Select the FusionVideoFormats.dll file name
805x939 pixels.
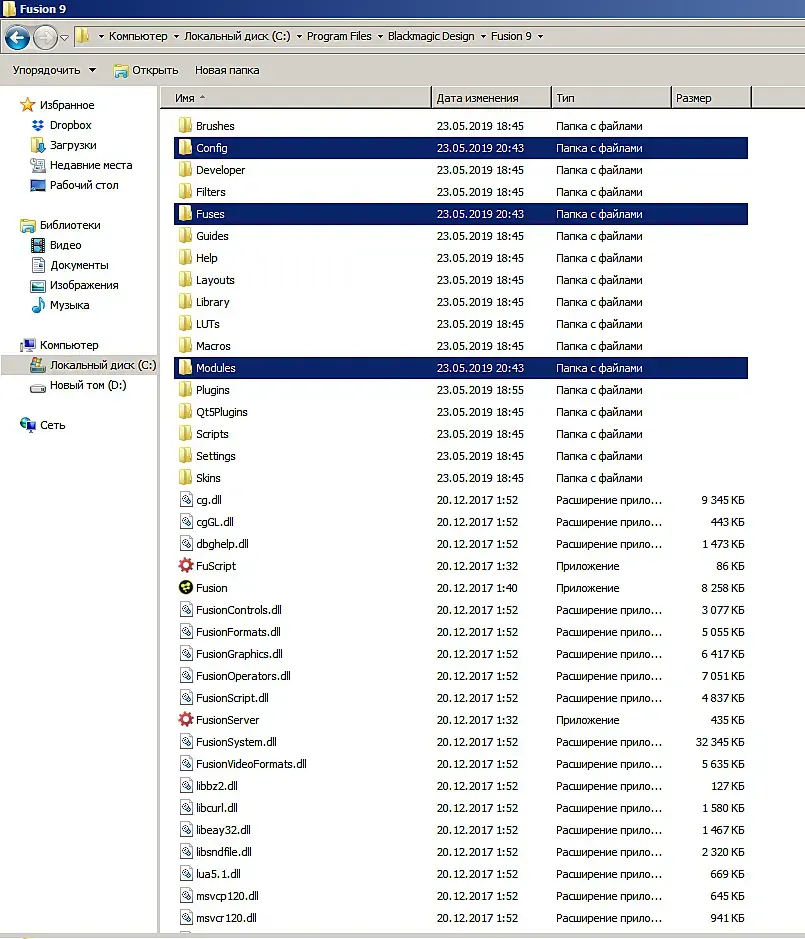coord(252,764)
